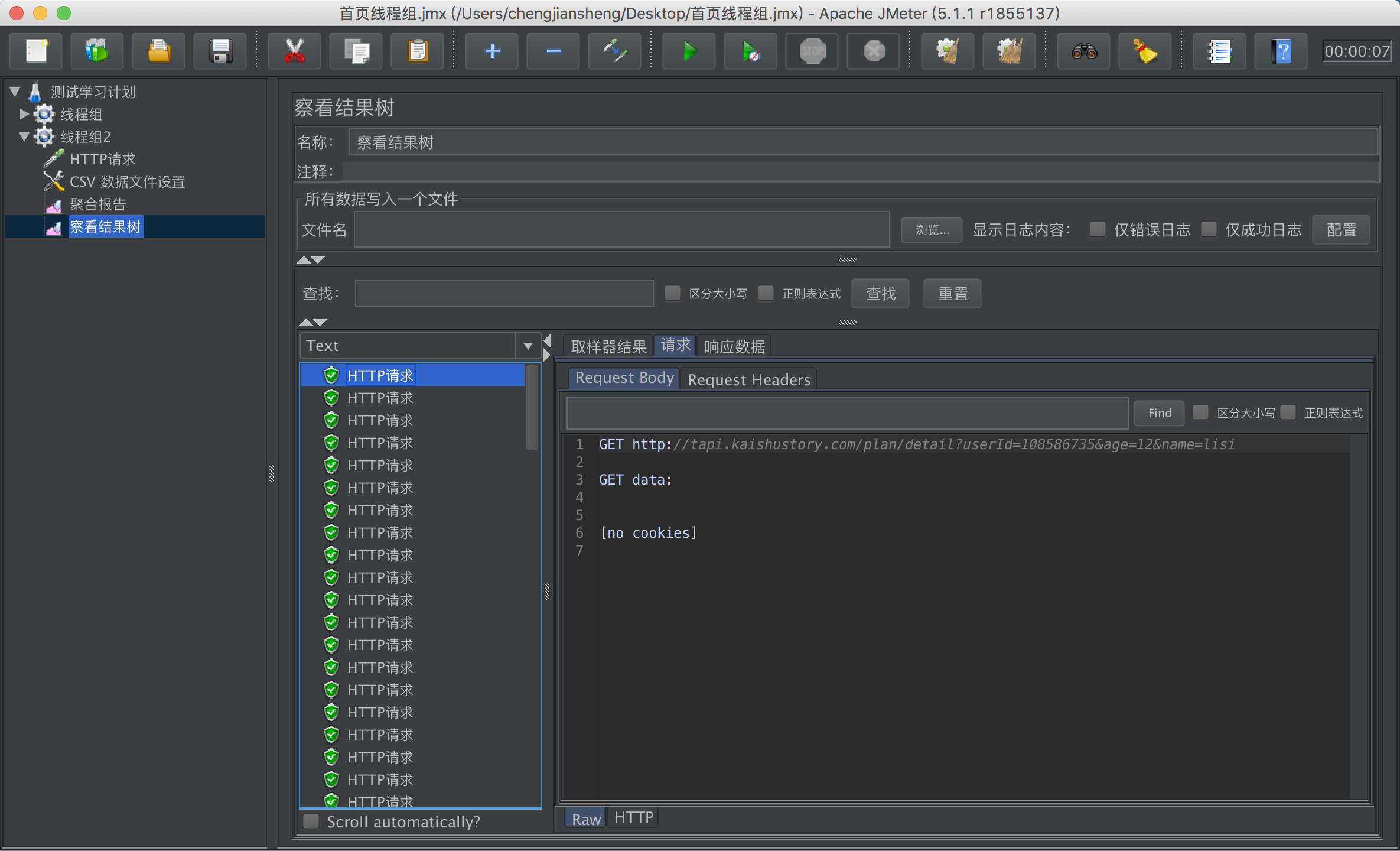Viewport: 1400px width, 851px height.
Task: Click the Find button
Action: coord(1160,413)
